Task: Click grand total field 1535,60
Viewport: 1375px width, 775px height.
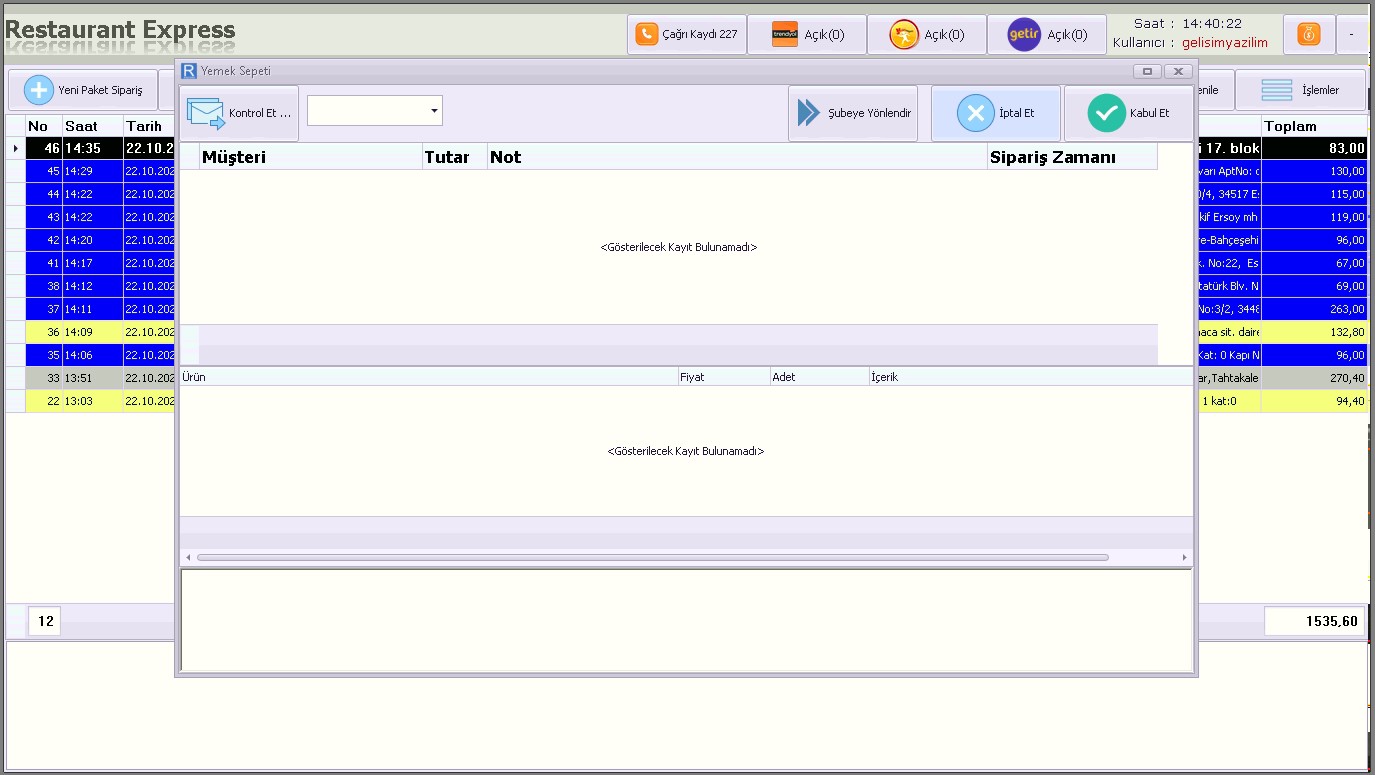Action: 1314,621
